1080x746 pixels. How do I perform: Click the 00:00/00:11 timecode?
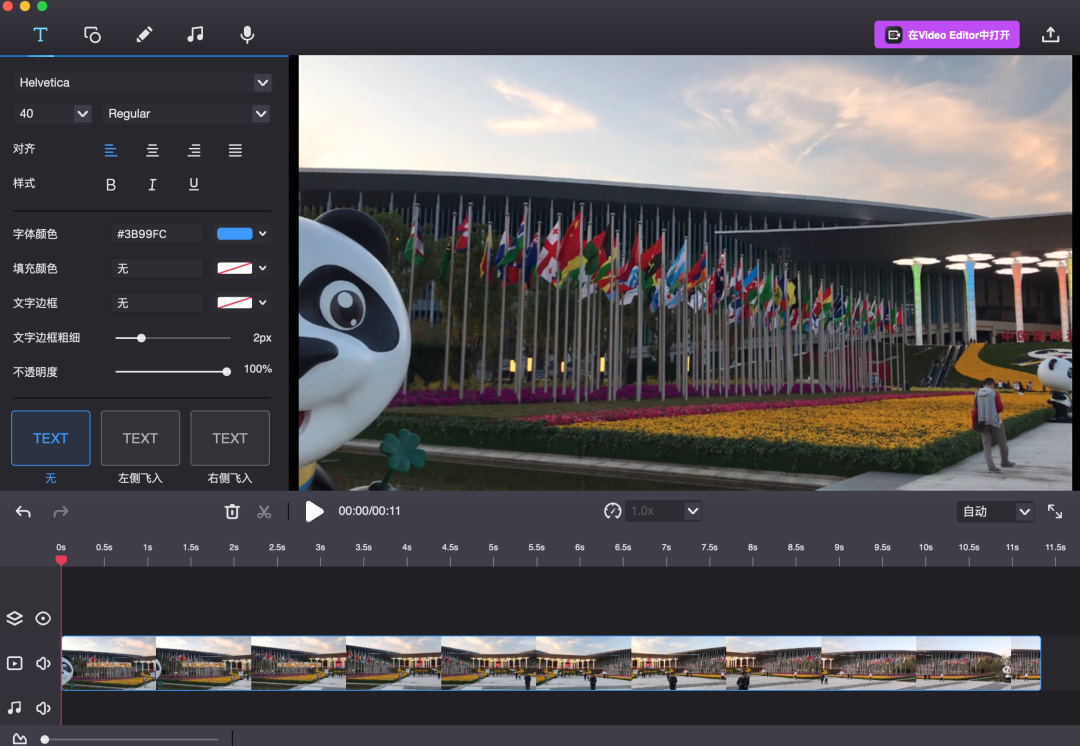pyautogui.click(x=369, y=511)
